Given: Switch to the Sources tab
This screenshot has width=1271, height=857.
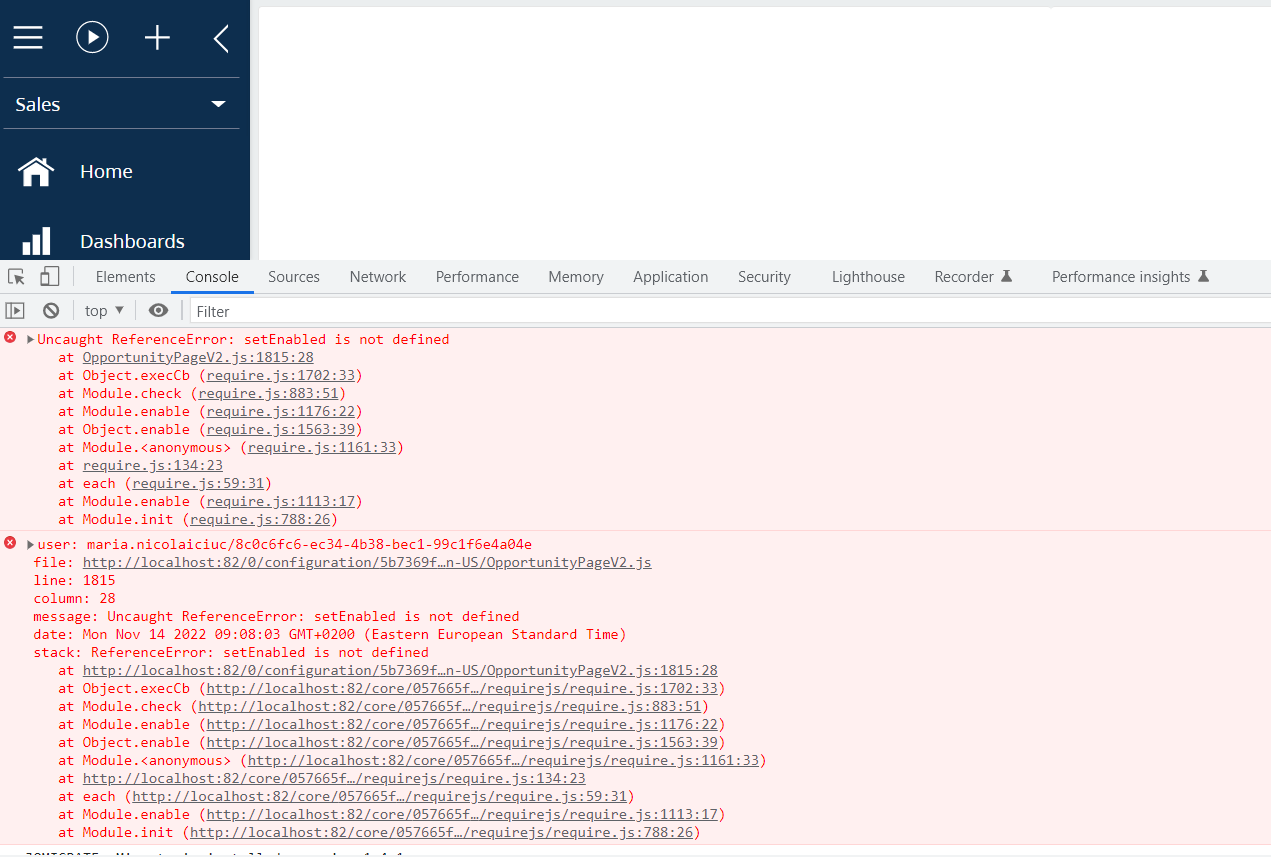Looking at the screenshot, I should coord(293,277).
